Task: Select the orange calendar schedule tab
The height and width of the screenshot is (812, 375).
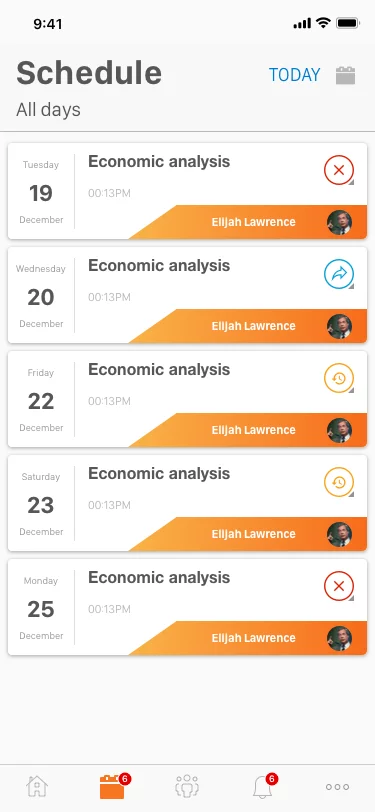Action: tap(112, 787)
